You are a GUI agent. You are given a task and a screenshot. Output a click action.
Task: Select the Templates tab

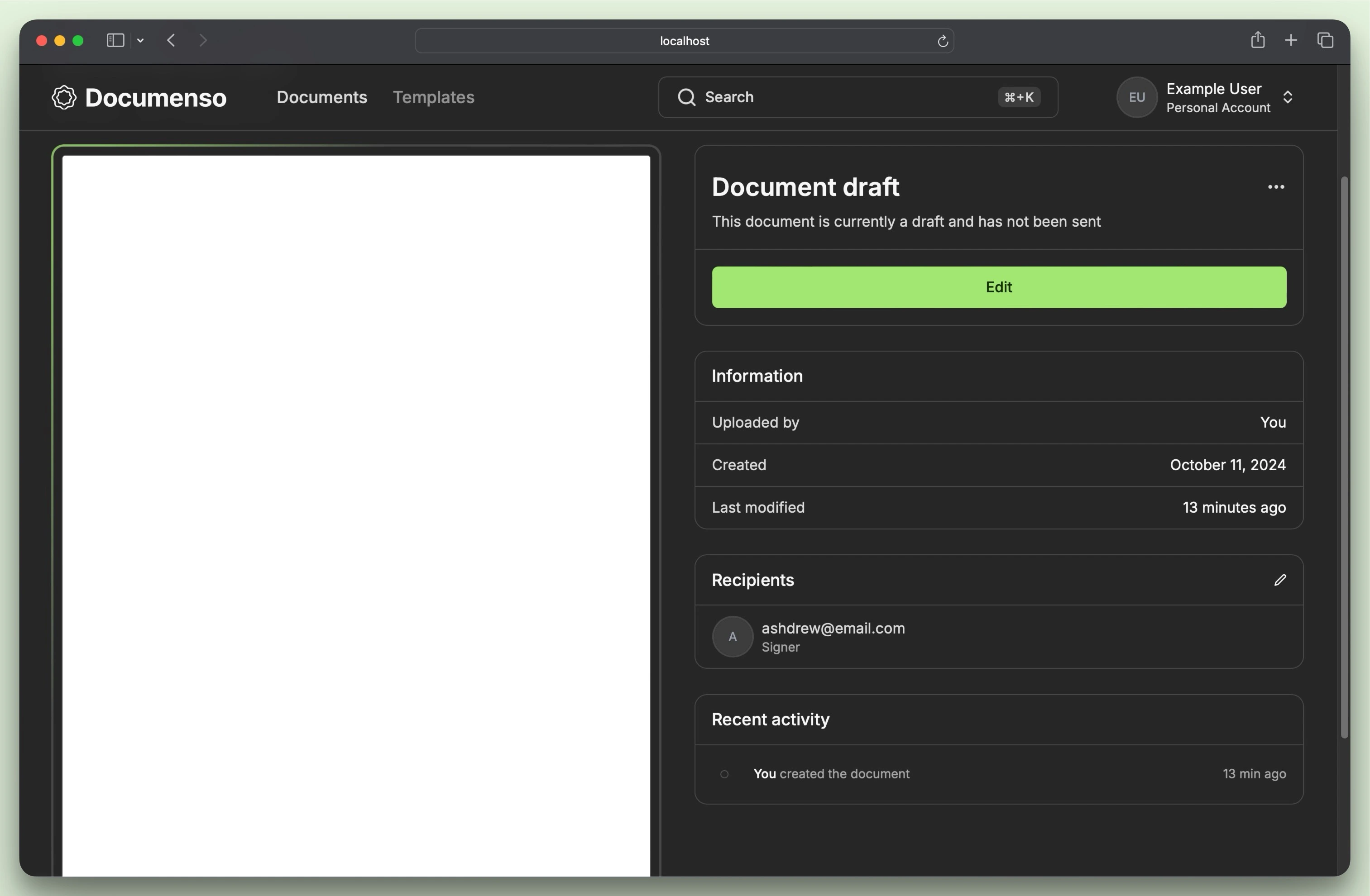pos(433,97)
